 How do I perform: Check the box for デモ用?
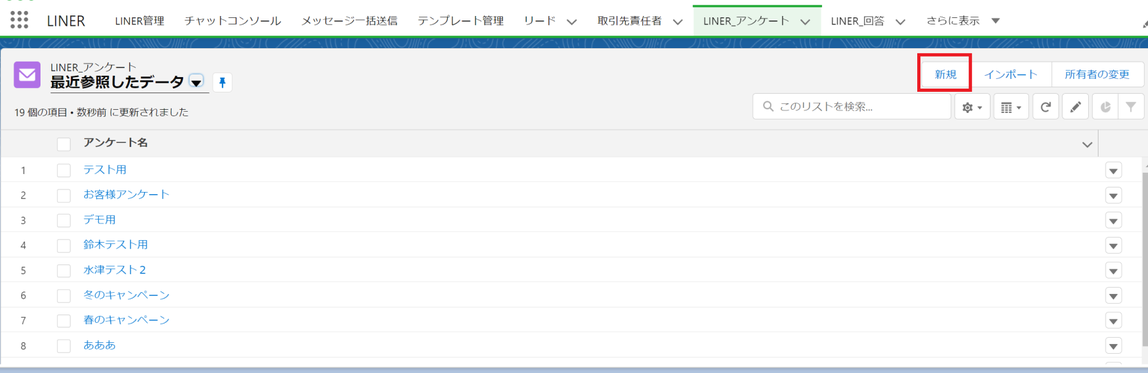[x=64, y=220]
